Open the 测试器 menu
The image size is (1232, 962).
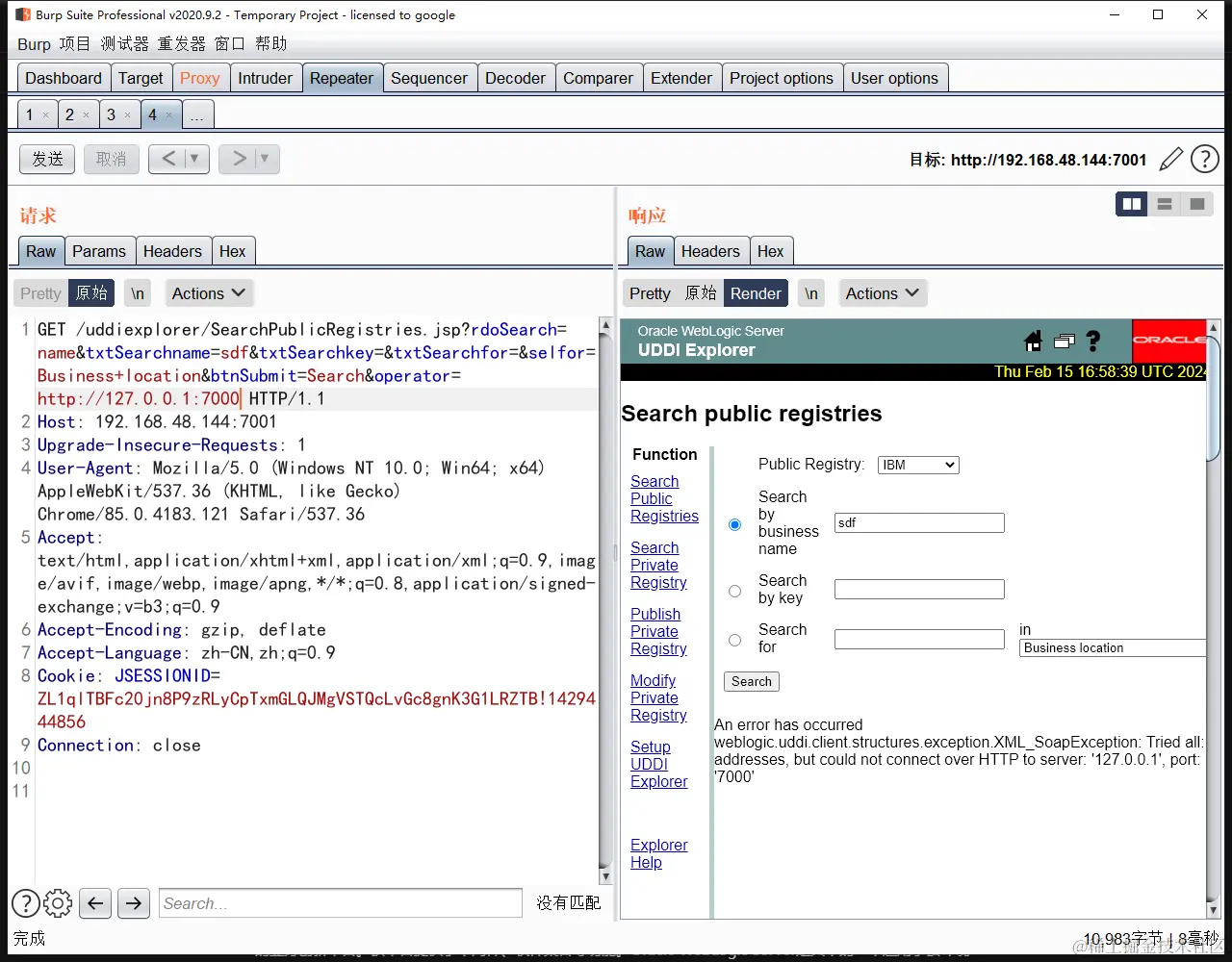click(x=125, y=44)
